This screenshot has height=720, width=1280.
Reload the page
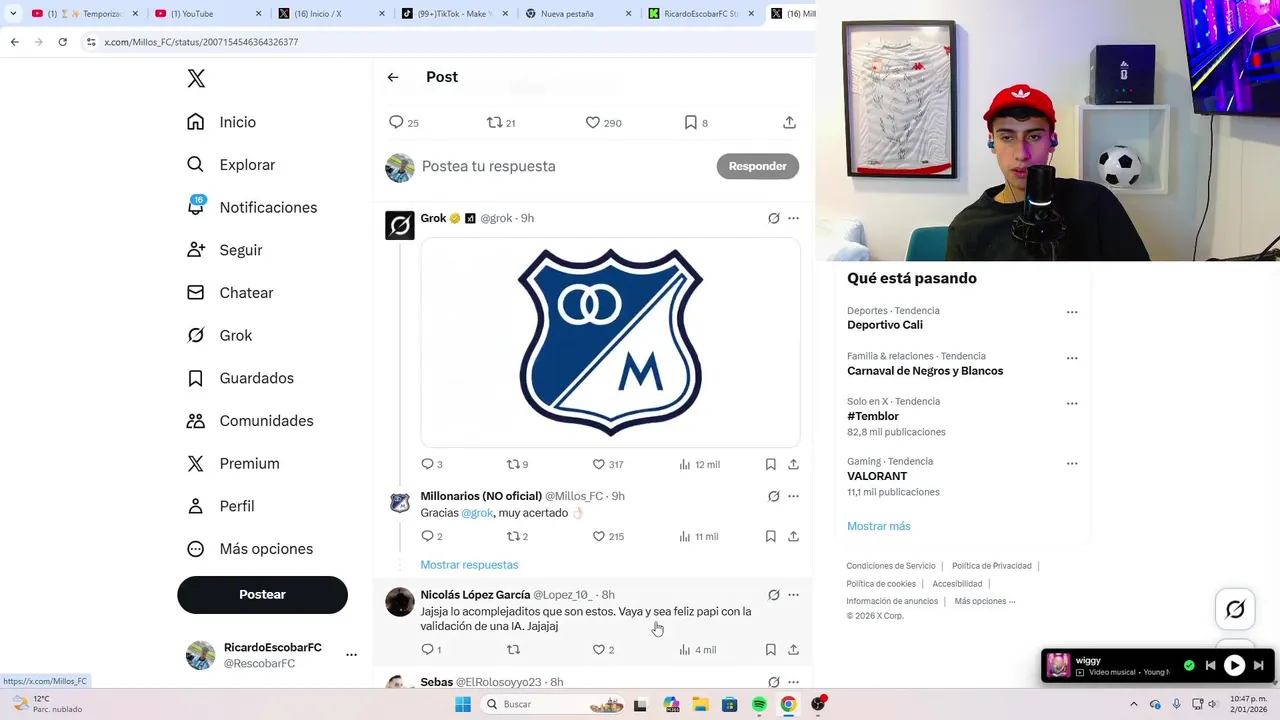(62, 42)
